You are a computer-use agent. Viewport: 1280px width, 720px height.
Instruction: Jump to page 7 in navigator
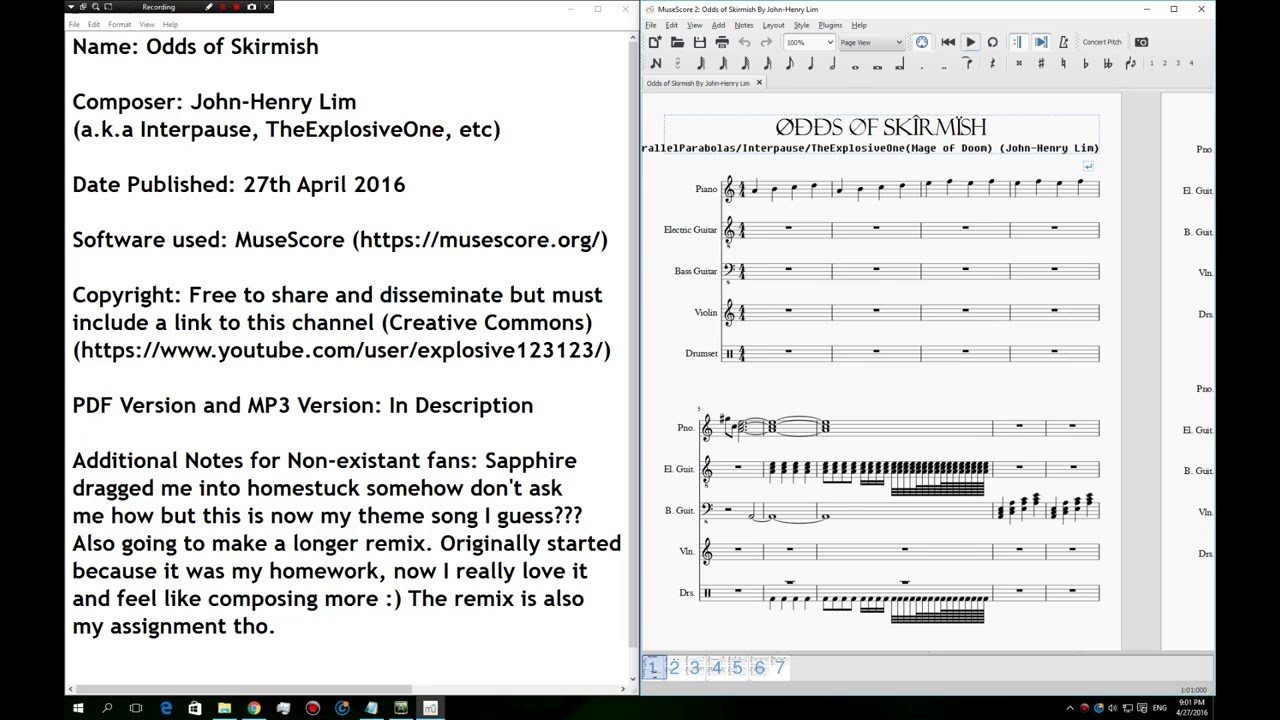[x=780, y=667]
